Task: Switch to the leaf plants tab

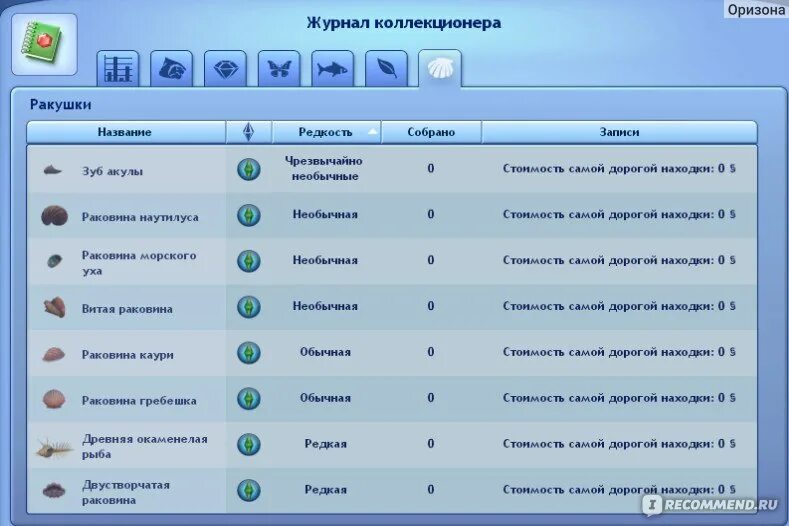Action: (386, 69)
